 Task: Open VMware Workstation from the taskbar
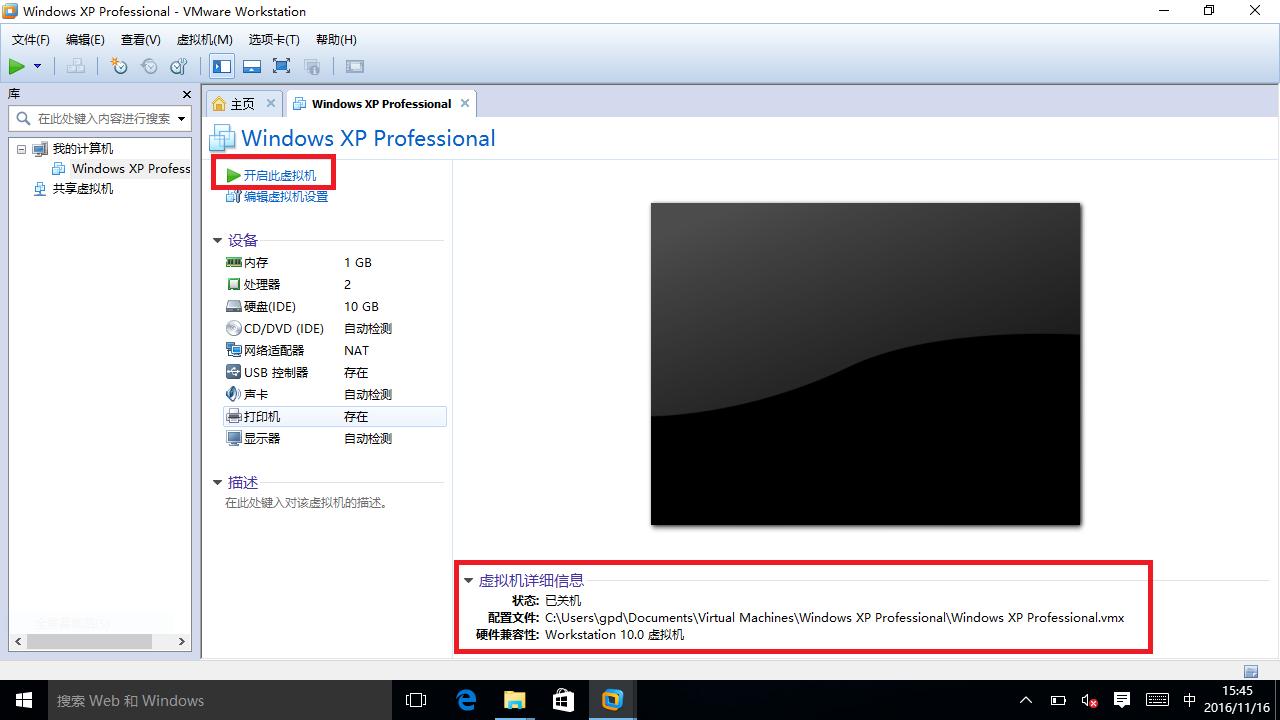tap(611, 699)
